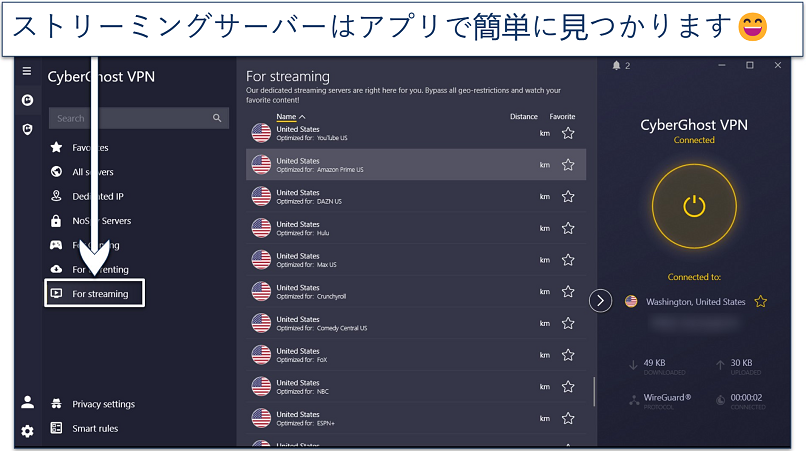Select the For streaming category
Viewport: 806px width, 451px height.
tap(100, 294)
